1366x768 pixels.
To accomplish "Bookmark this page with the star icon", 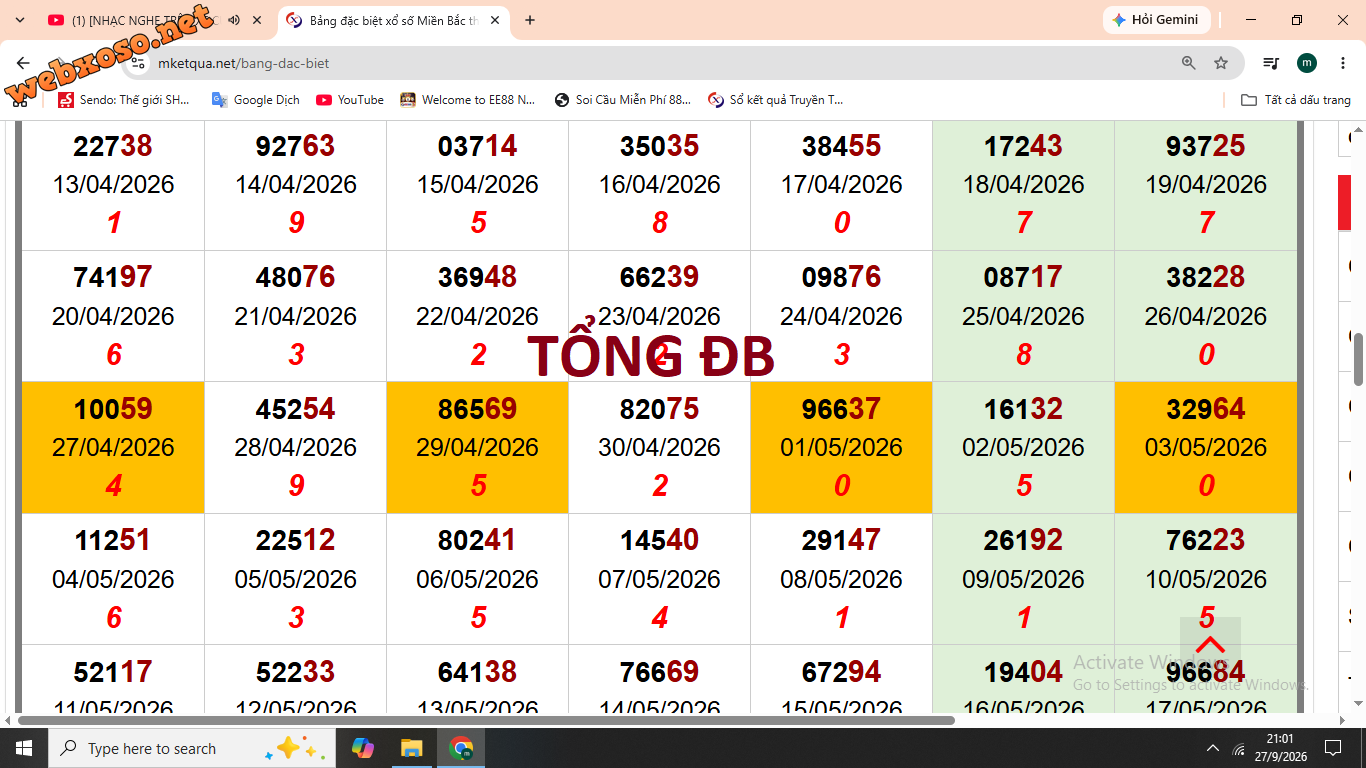I will pos(1221,63).
